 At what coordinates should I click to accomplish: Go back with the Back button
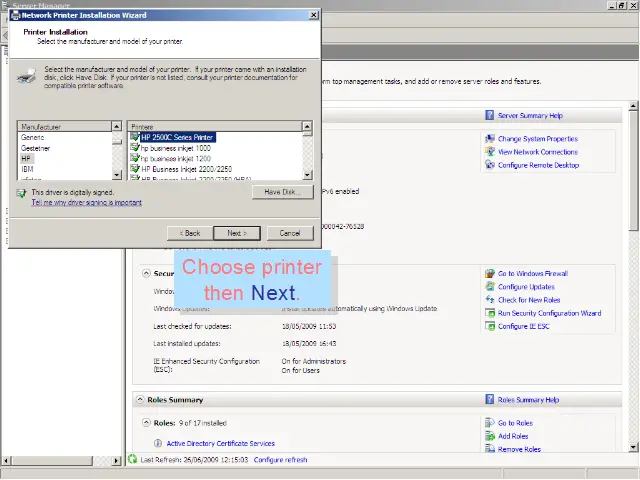coord(190,233)
